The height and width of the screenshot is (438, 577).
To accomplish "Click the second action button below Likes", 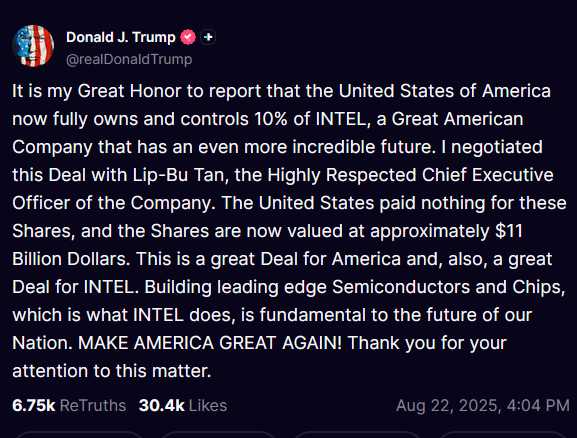I will pyautogui.click(x=220, y=435).
